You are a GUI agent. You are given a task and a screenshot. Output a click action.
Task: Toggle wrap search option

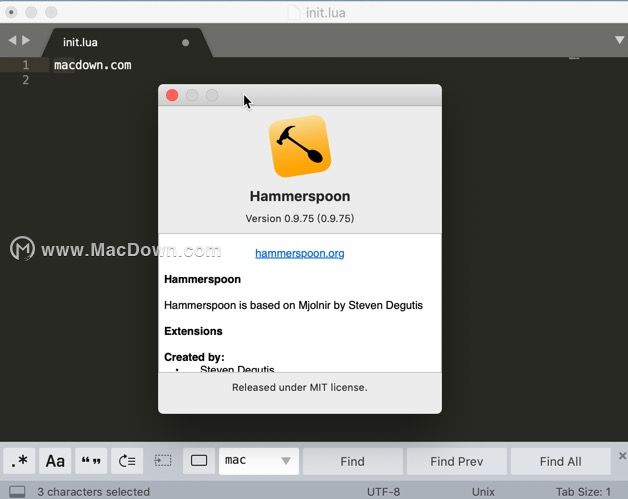tap(127, 461)
